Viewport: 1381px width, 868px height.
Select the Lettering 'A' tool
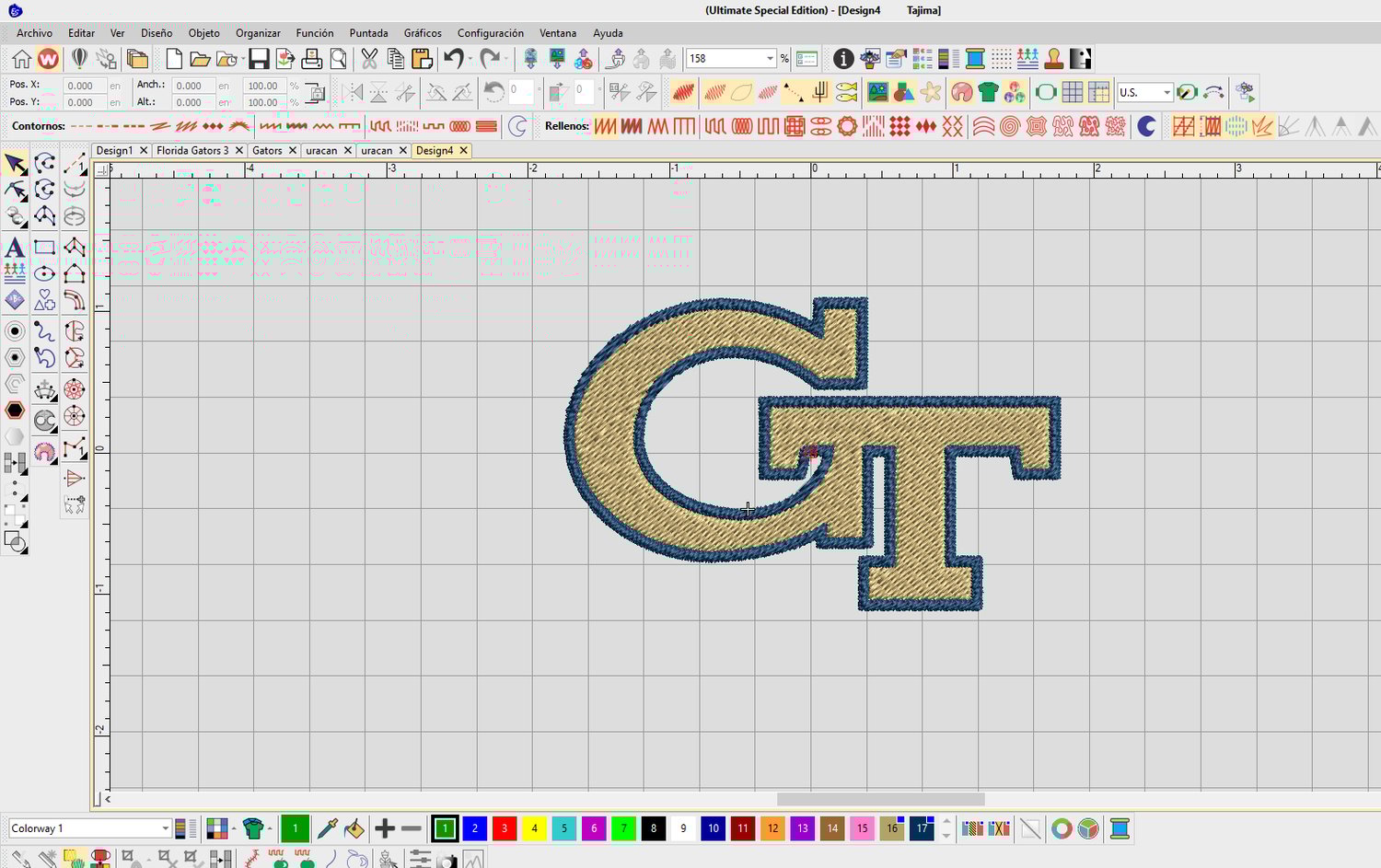(15, 248)
